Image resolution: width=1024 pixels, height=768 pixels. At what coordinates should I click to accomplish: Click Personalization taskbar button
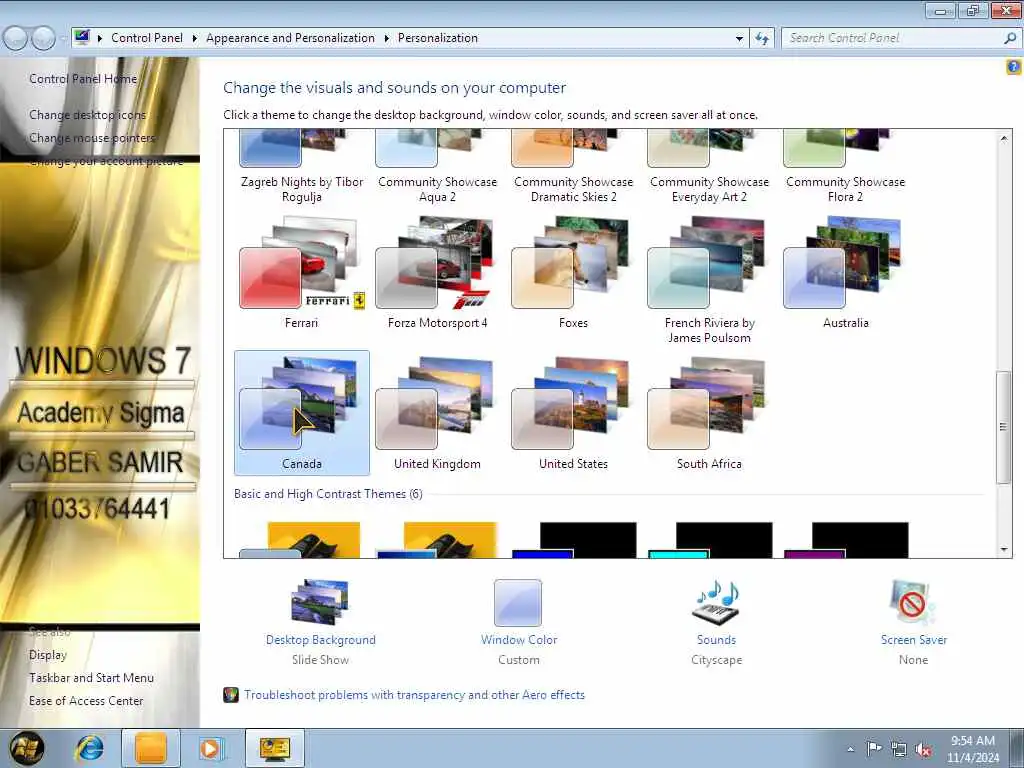274,748
